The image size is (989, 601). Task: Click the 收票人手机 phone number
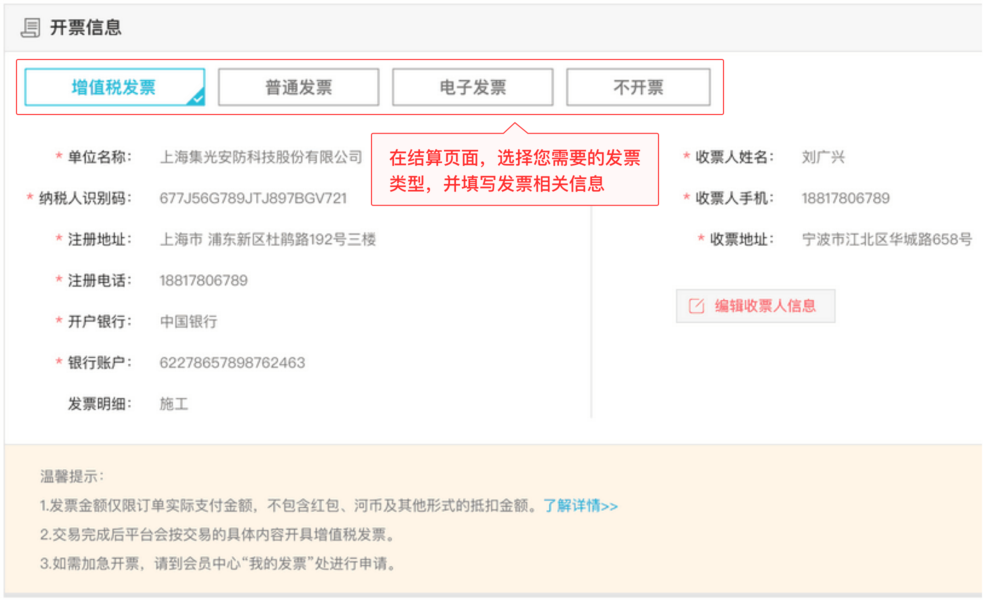click(845, 198)
